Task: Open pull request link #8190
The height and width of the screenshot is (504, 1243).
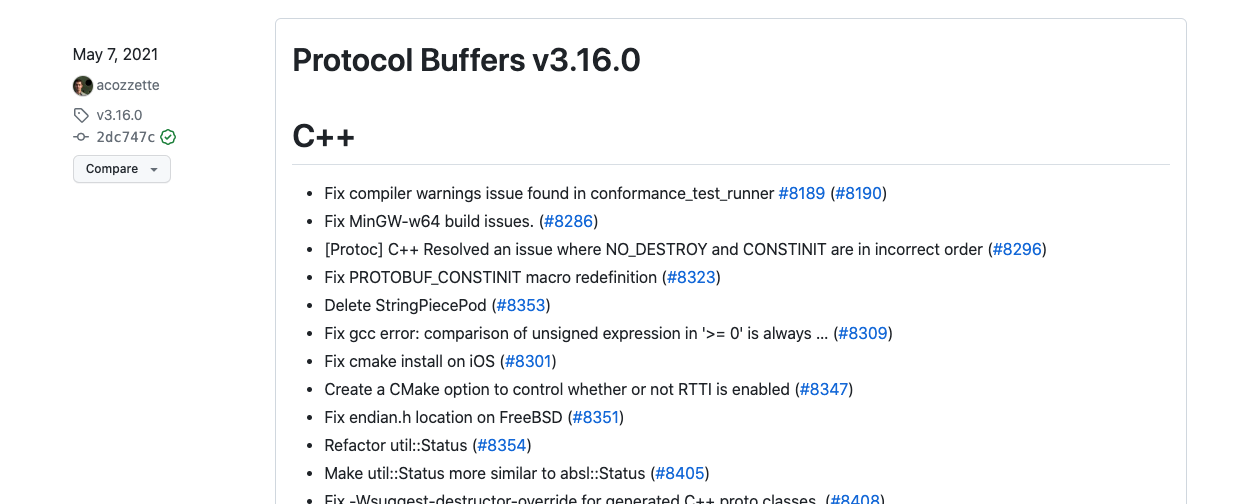Action: pyautogui.click(x=859, y=193)
